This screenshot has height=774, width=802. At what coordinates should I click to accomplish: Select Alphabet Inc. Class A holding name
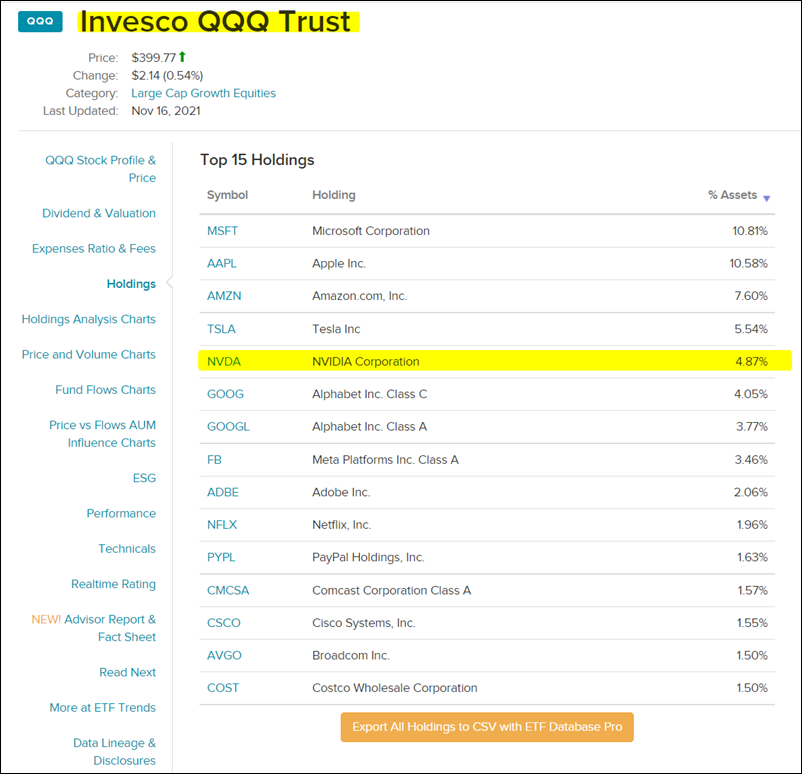369,427
